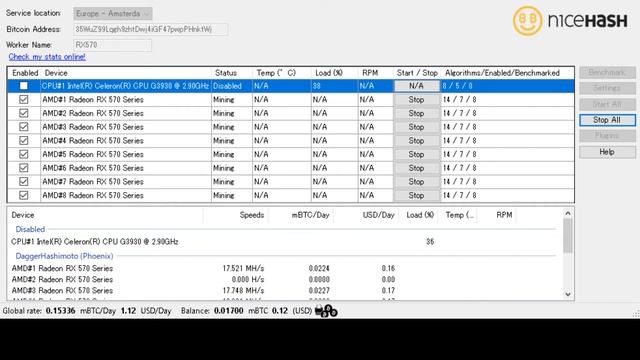The height and width of the screenshot is (360, 640).
Task: Open the Settings button
Action: pos(607,88)
